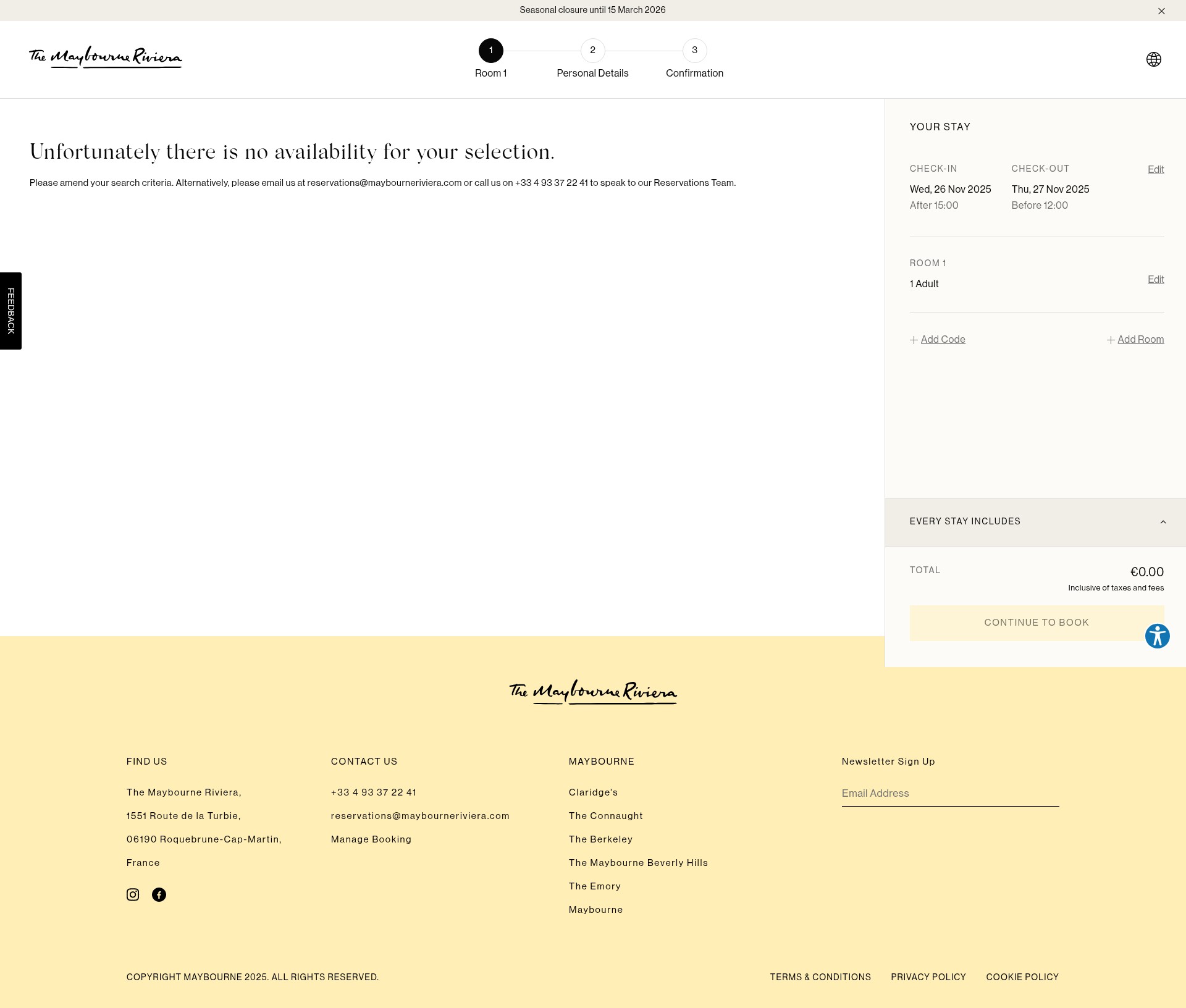This screenshot has height=1008, width=1186.
Task: Click 'Inclusive of taxes and fees' note
Action: pyautogui.click(x=1116, y=588)
